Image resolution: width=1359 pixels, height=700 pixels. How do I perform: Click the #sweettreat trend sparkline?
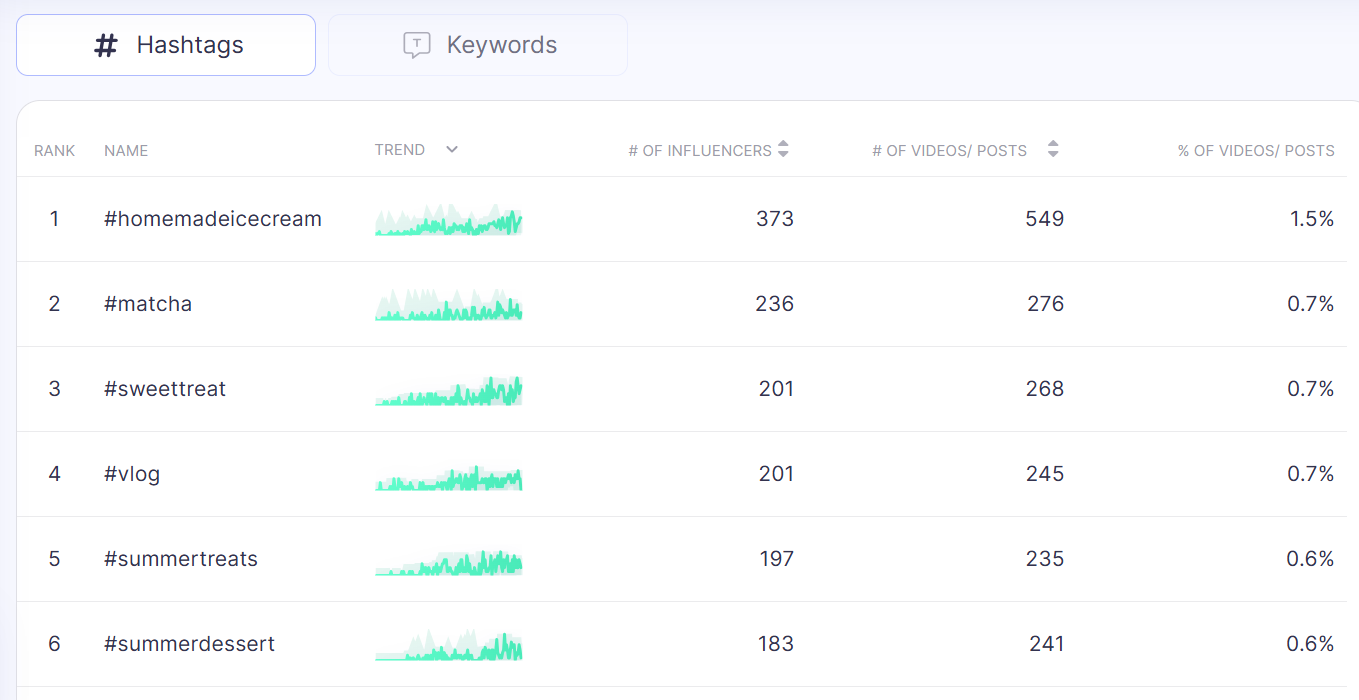(x=448, y=390)
